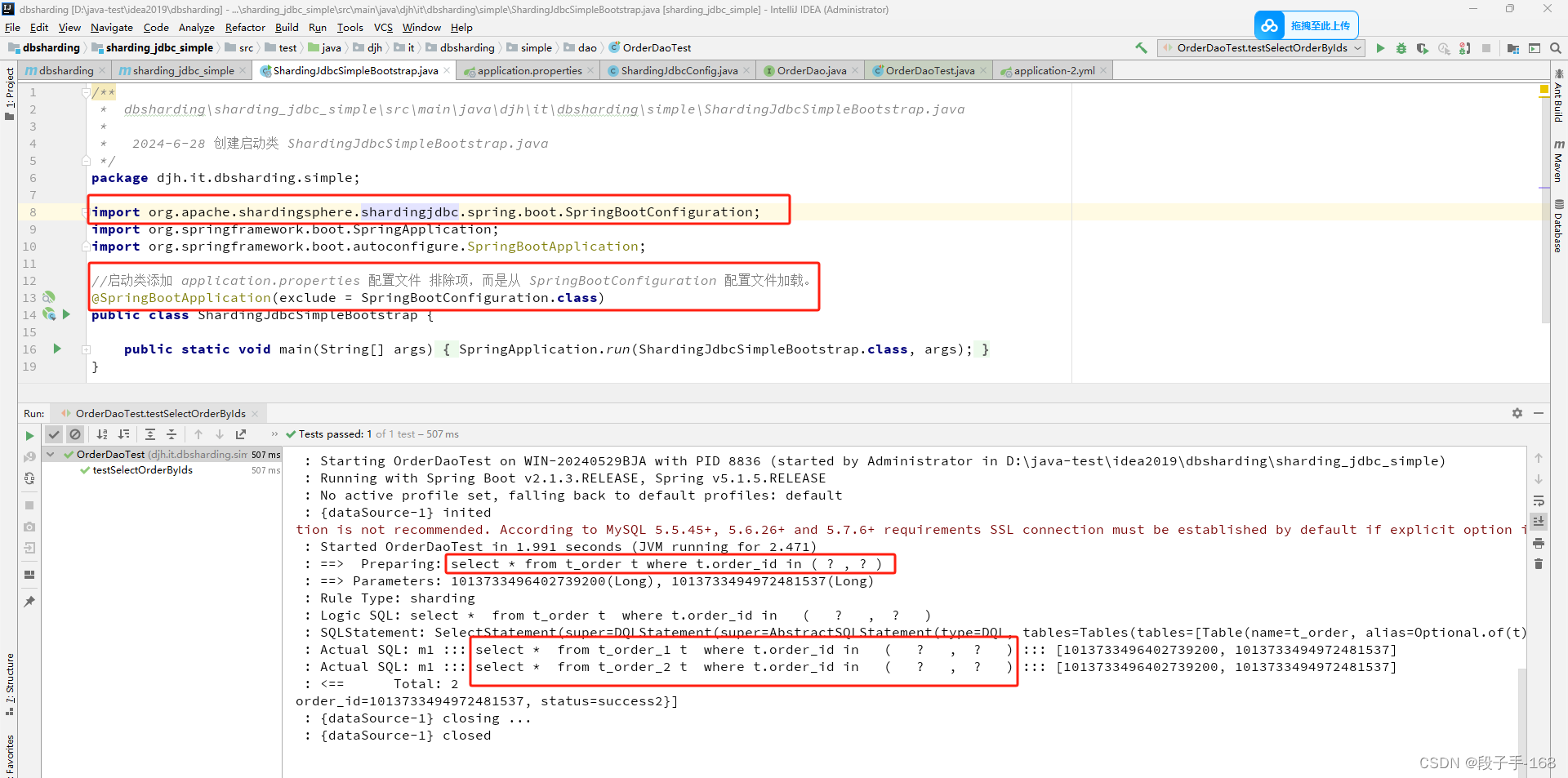The image size is (1568, 778).
Task: Open the Ant Build tool window
Action: 1558,96
